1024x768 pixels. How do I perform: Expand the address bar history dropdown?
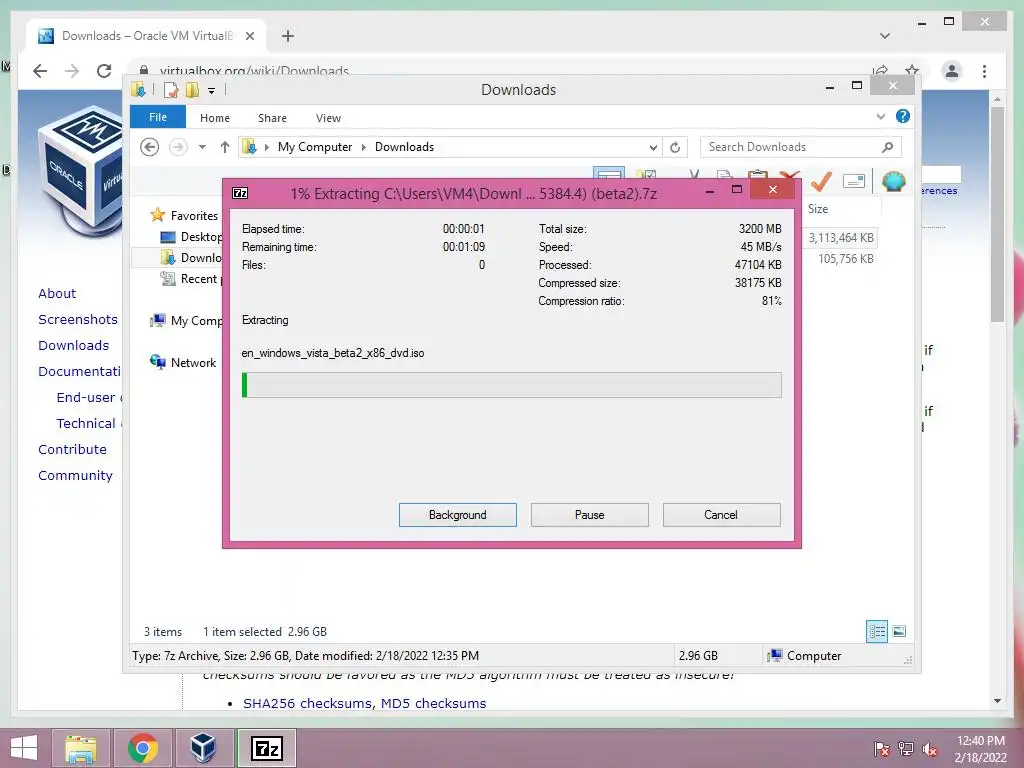[653, 148]
